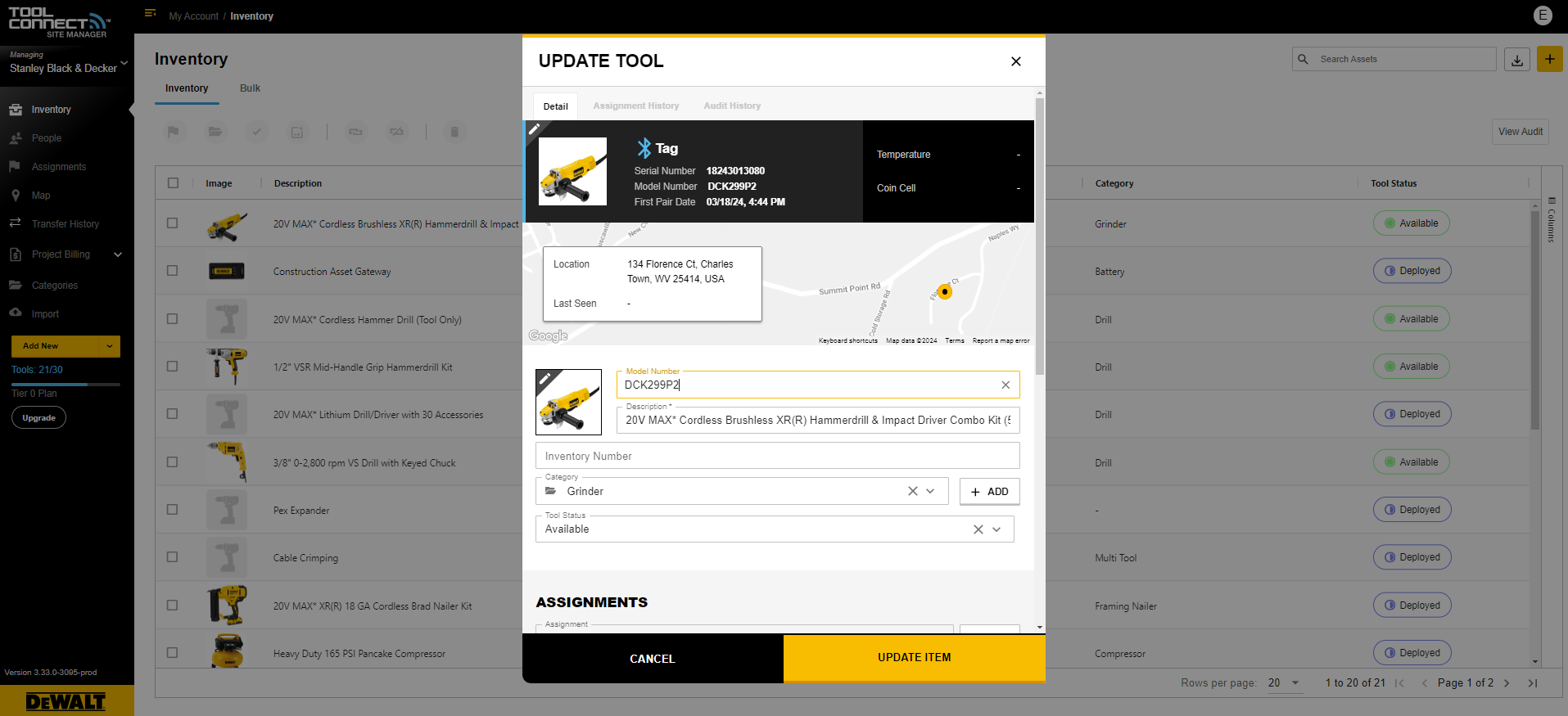
Task: Click the folder toolbar icon
Action: pos(215,132)
